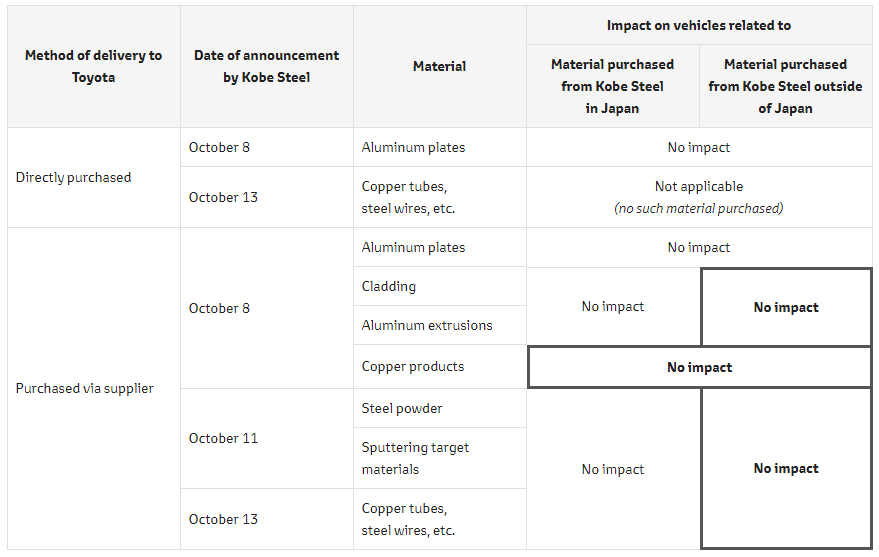Click the "Copper products" material cell
The width and height of the screenshot is (879, 557).
[x=413, y=366]
